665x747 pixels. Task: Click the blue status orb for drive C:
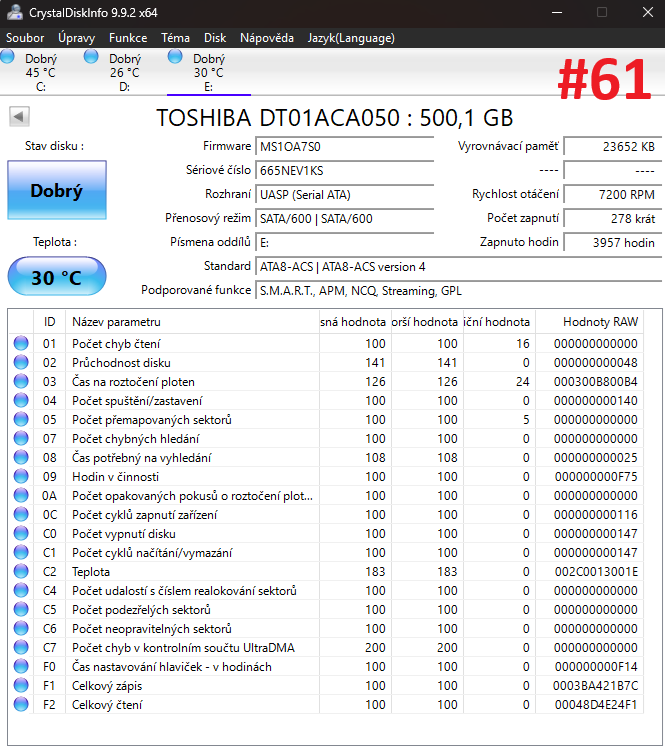point(7,57)
